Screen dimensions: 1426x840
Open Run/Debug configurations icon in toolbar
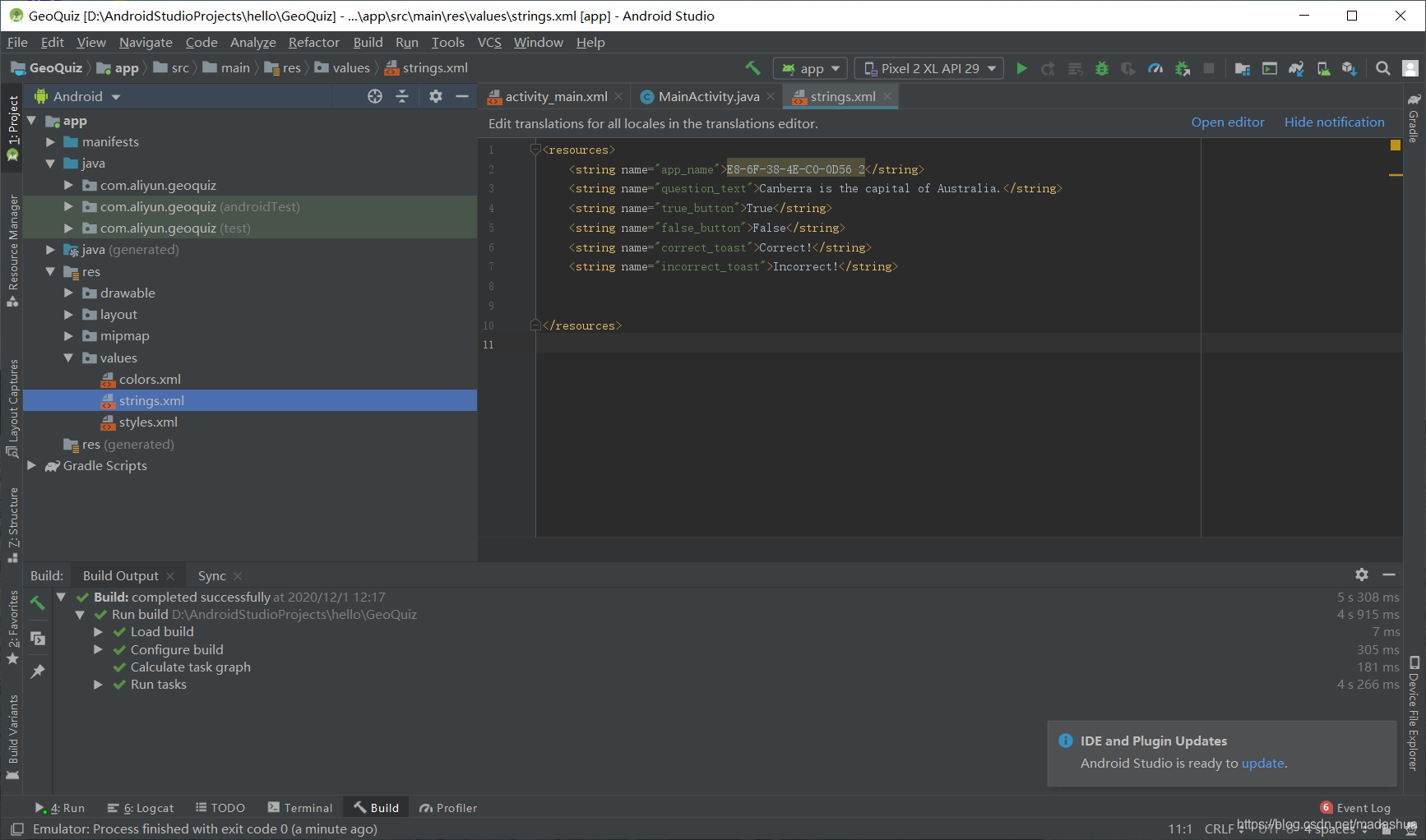point(1270,68)
